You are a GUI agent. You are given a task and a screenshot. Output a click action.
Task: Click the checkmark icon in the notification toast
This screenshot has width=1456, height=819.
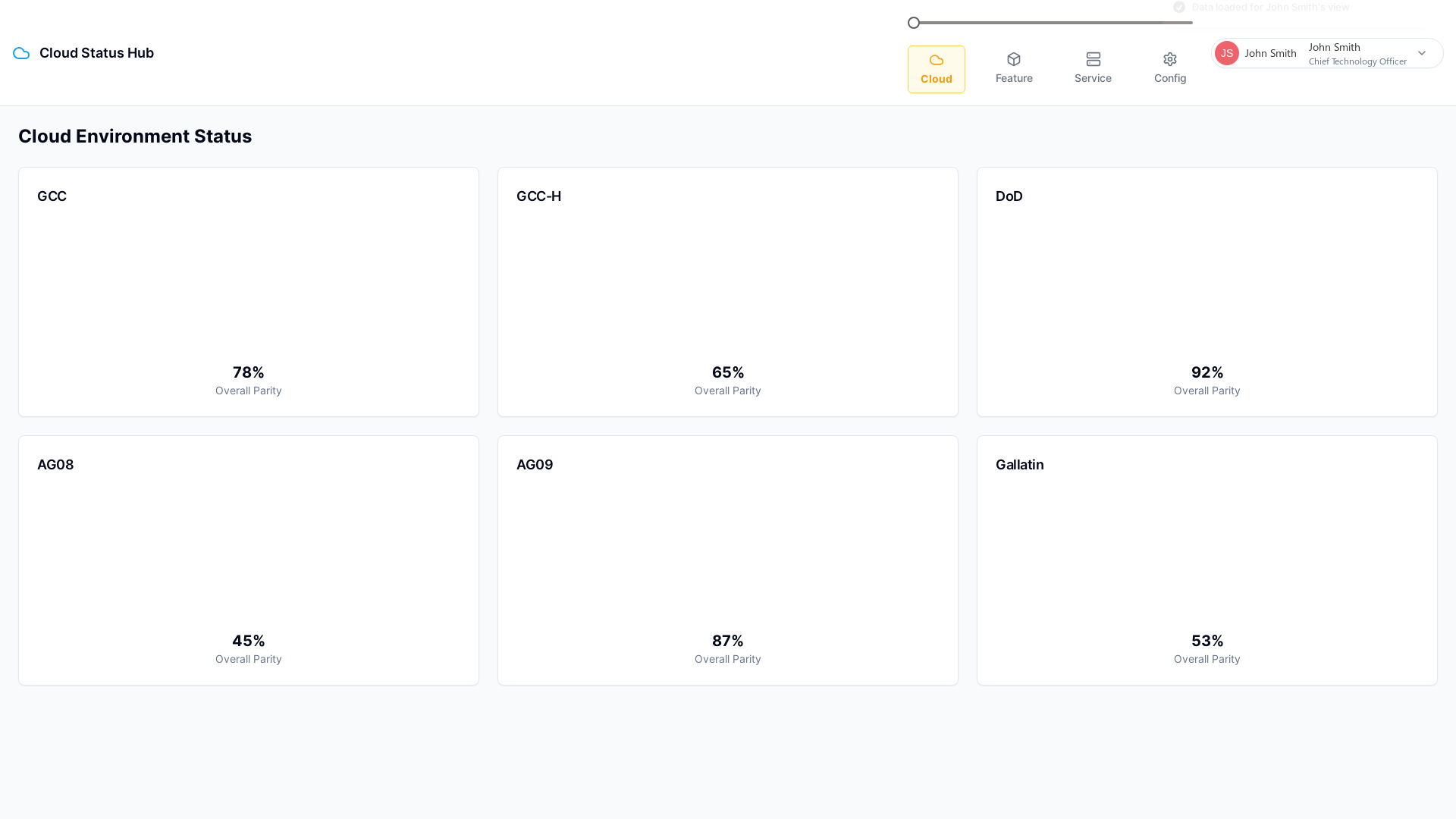tap(1179, 7)
